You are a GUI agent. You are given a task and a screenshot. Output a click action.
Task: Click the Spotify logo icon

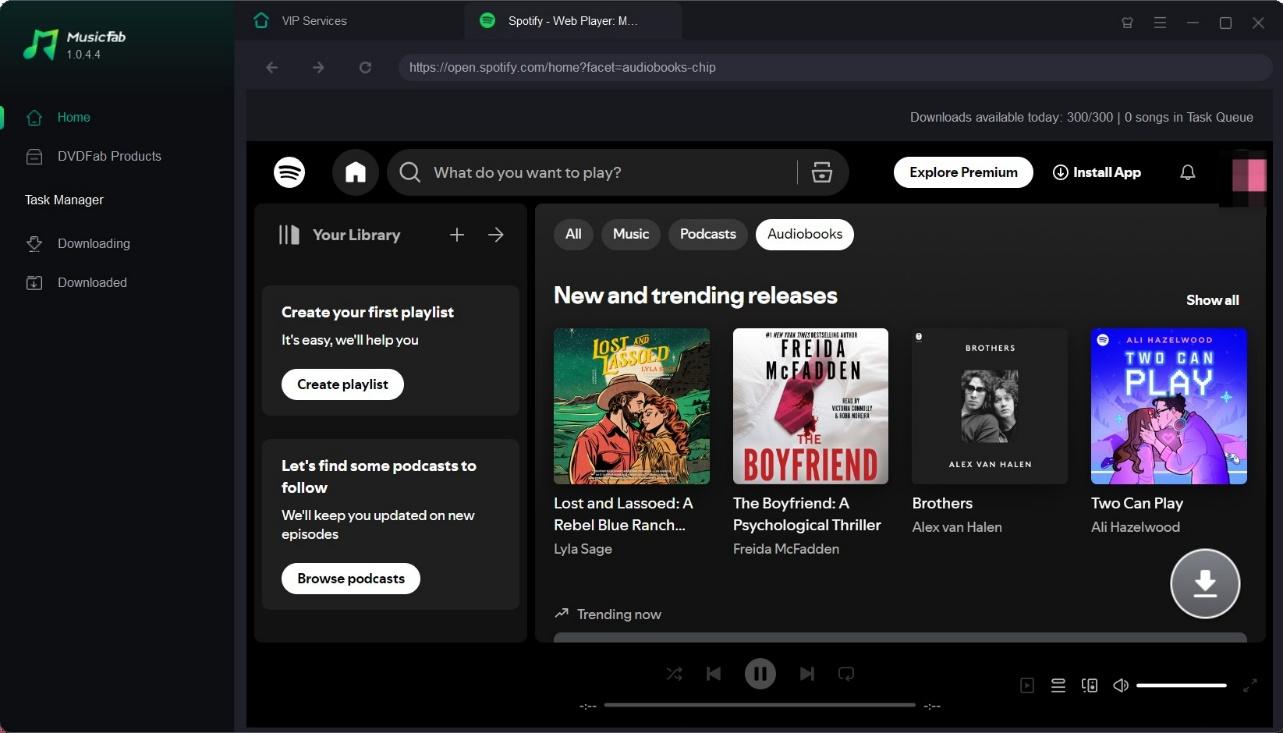pyautogui.click(x=289, y=172)
